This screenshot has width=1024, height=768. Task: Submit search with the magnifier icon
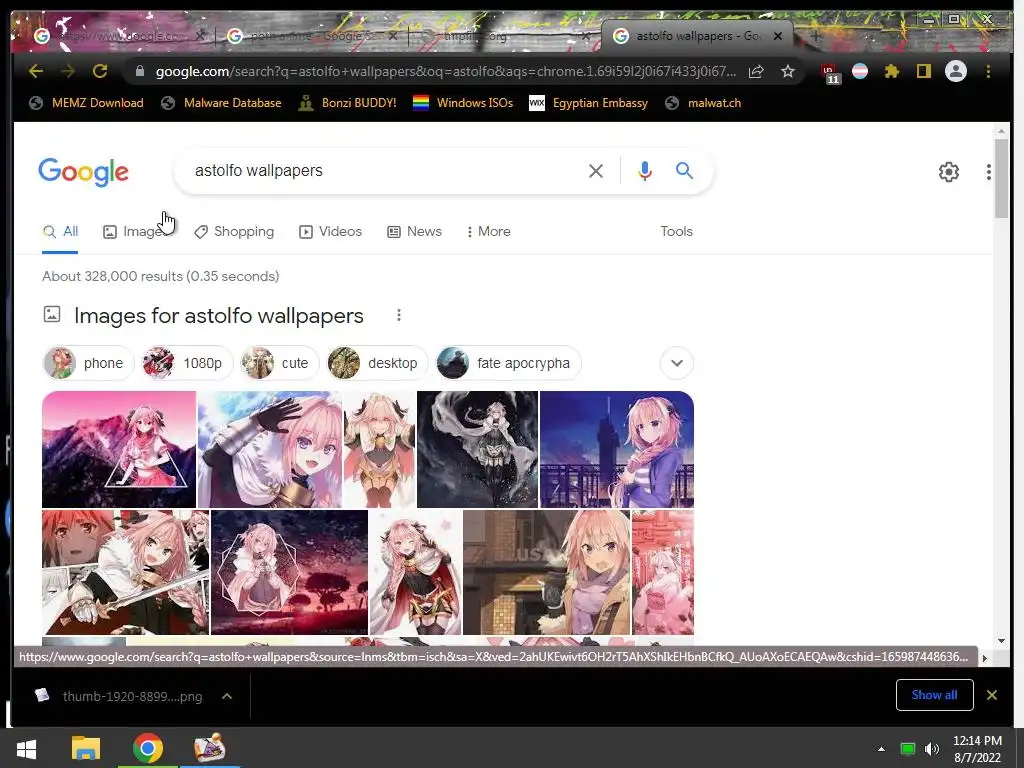(684, 171)
